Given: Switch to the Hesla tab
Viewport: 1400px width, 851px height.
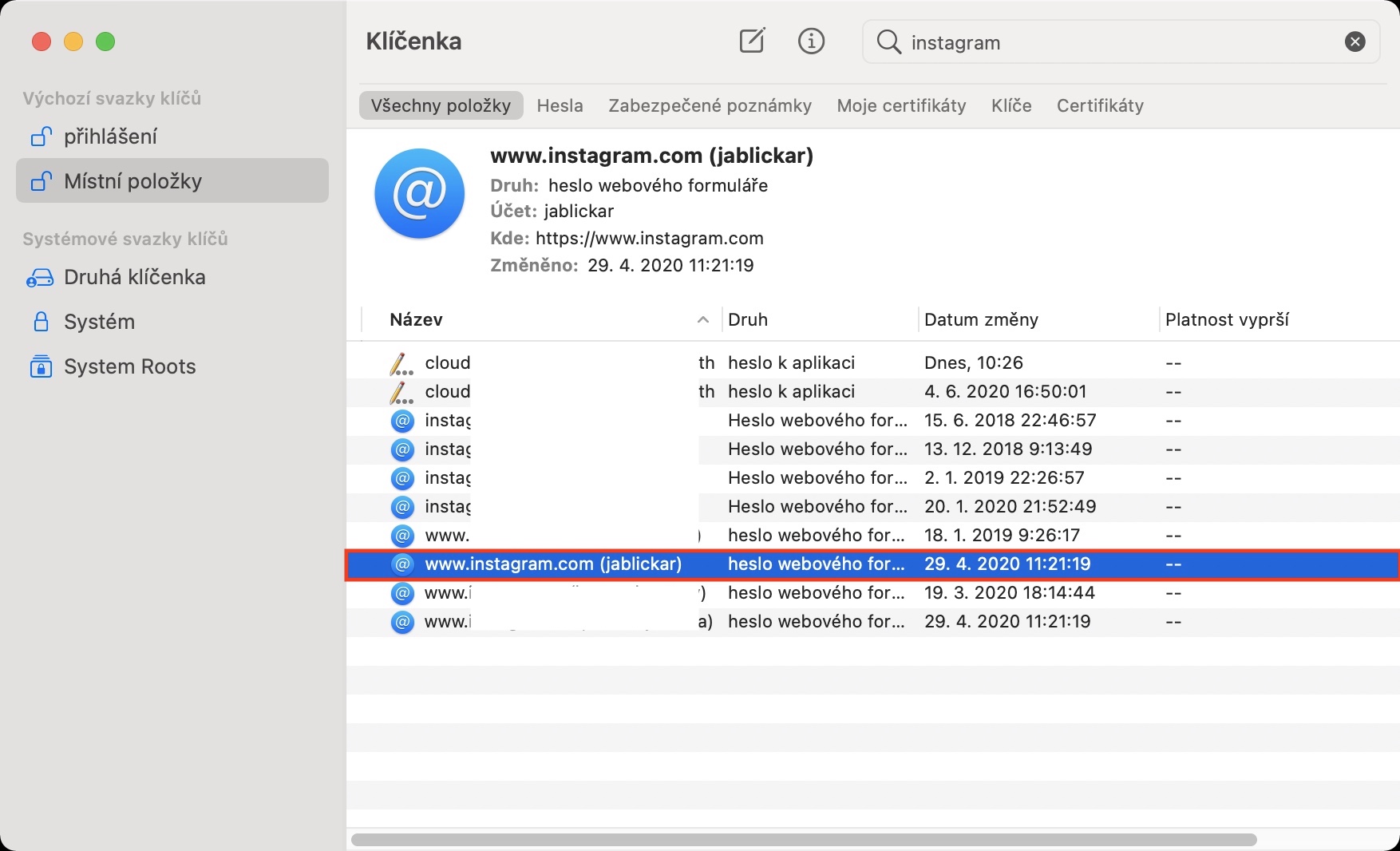Looking at the screenshot, I should (x=560, y=105).
